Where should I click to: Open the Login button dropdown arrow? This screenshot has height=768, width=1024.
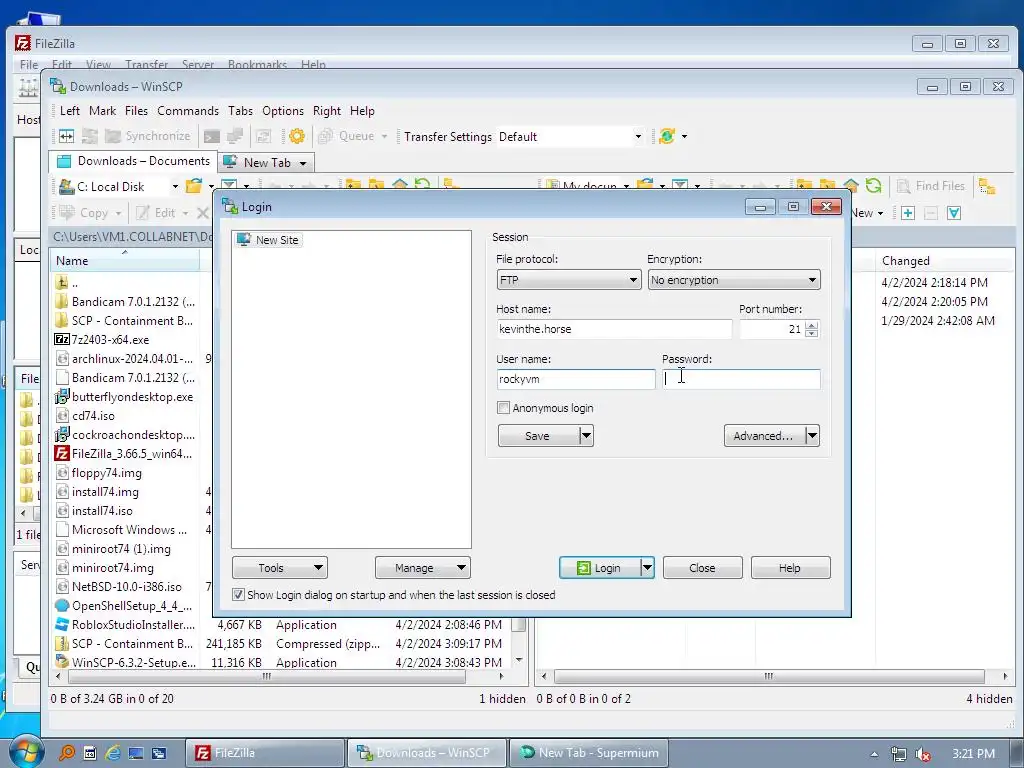(647, 568)
